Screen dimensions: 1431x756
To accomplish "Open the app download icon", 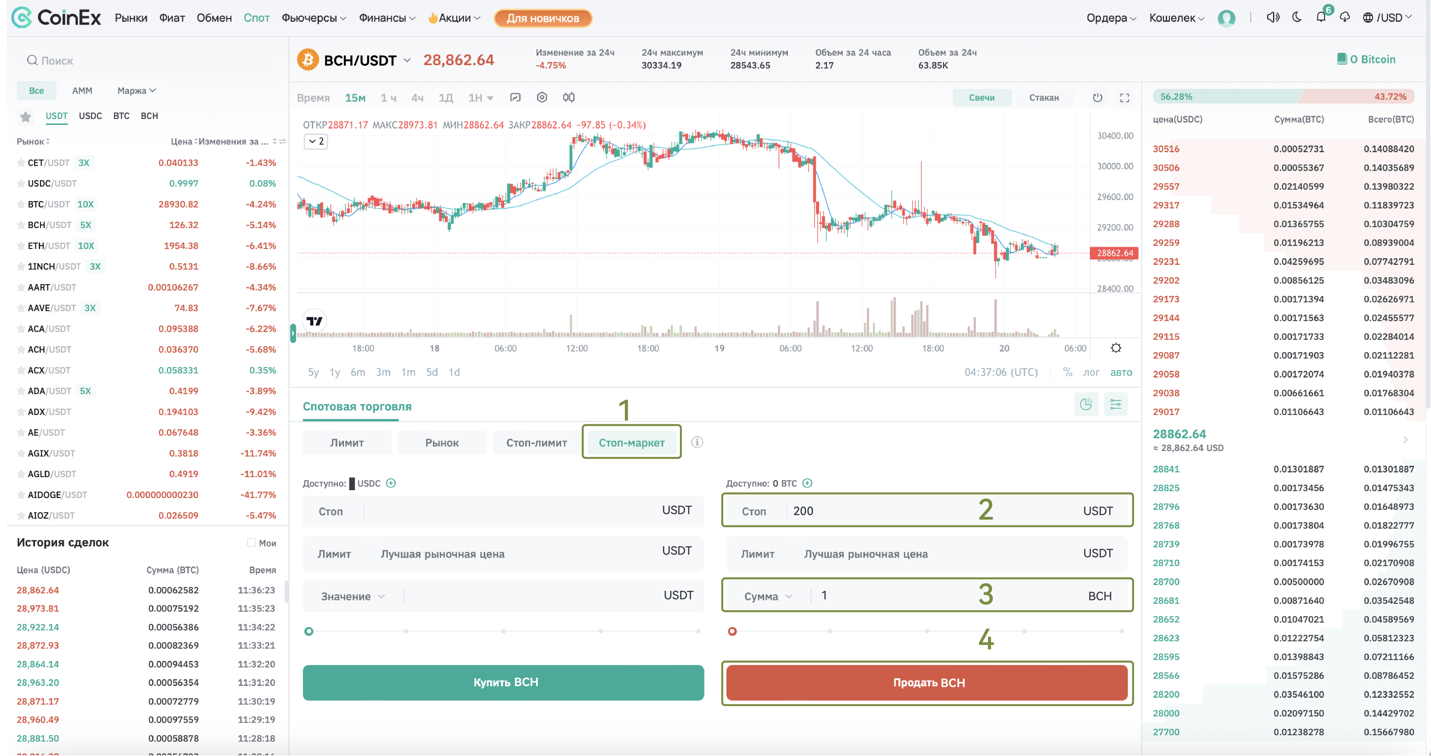I will (1345, 18).
